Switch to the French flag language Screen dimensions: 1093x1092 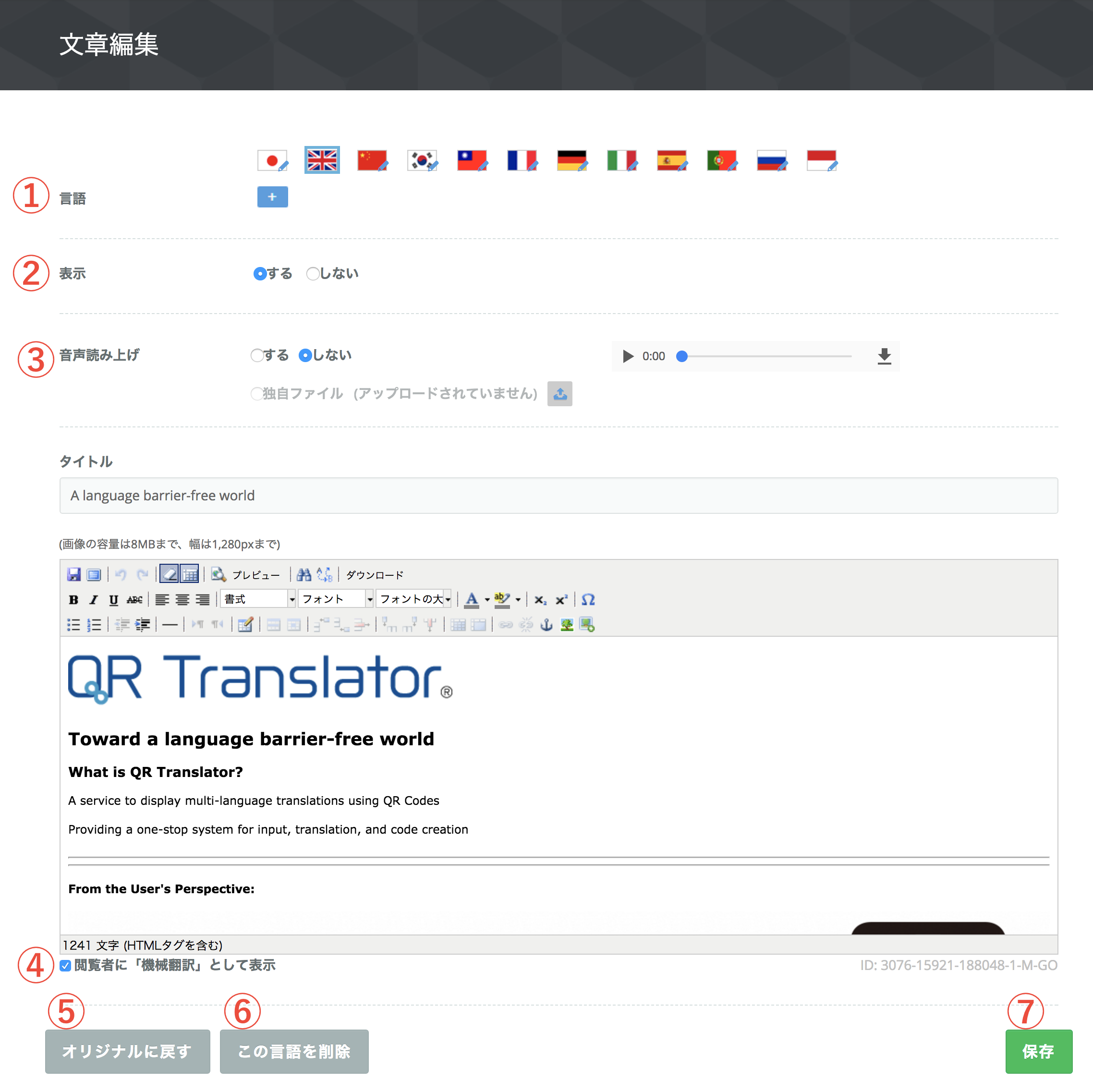tap(522, 161)
